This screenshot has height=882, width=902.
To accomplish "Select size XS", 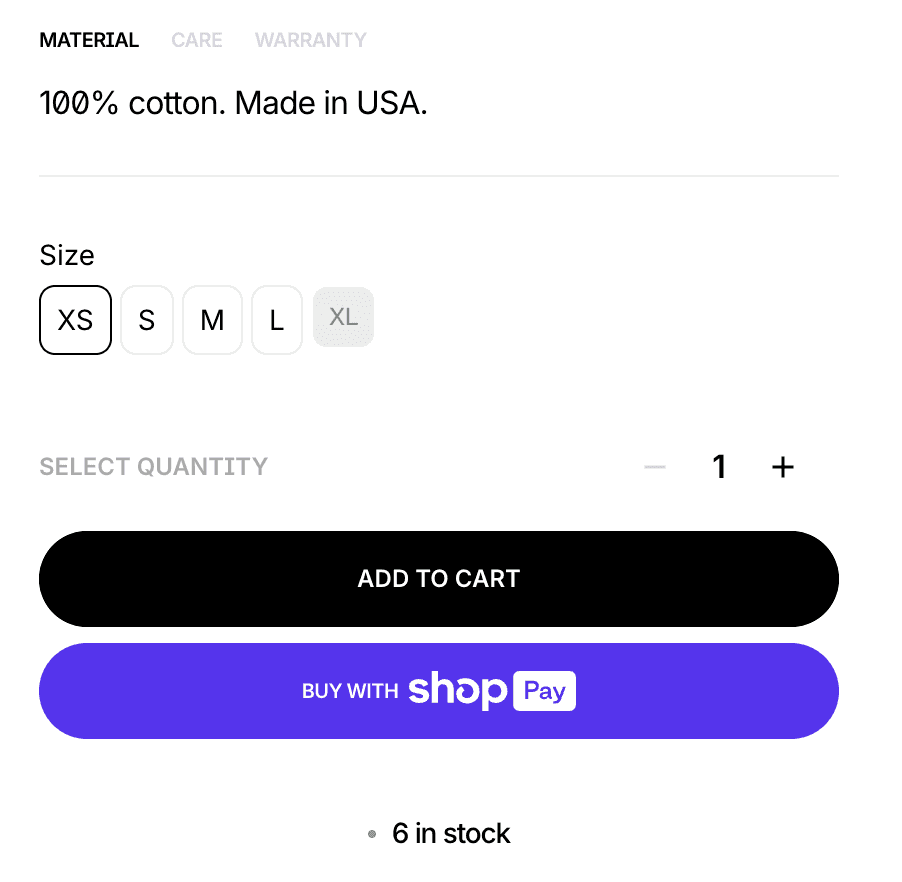I will click(x=75, y=320).
